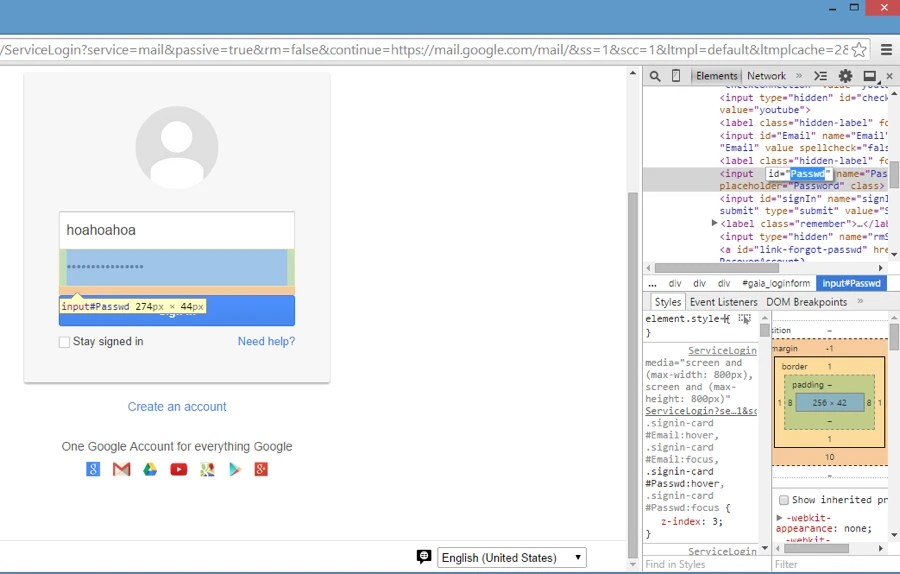
Task: Open the Event Listeners tab
Action: pyautogui.click(x=723, y=302)
